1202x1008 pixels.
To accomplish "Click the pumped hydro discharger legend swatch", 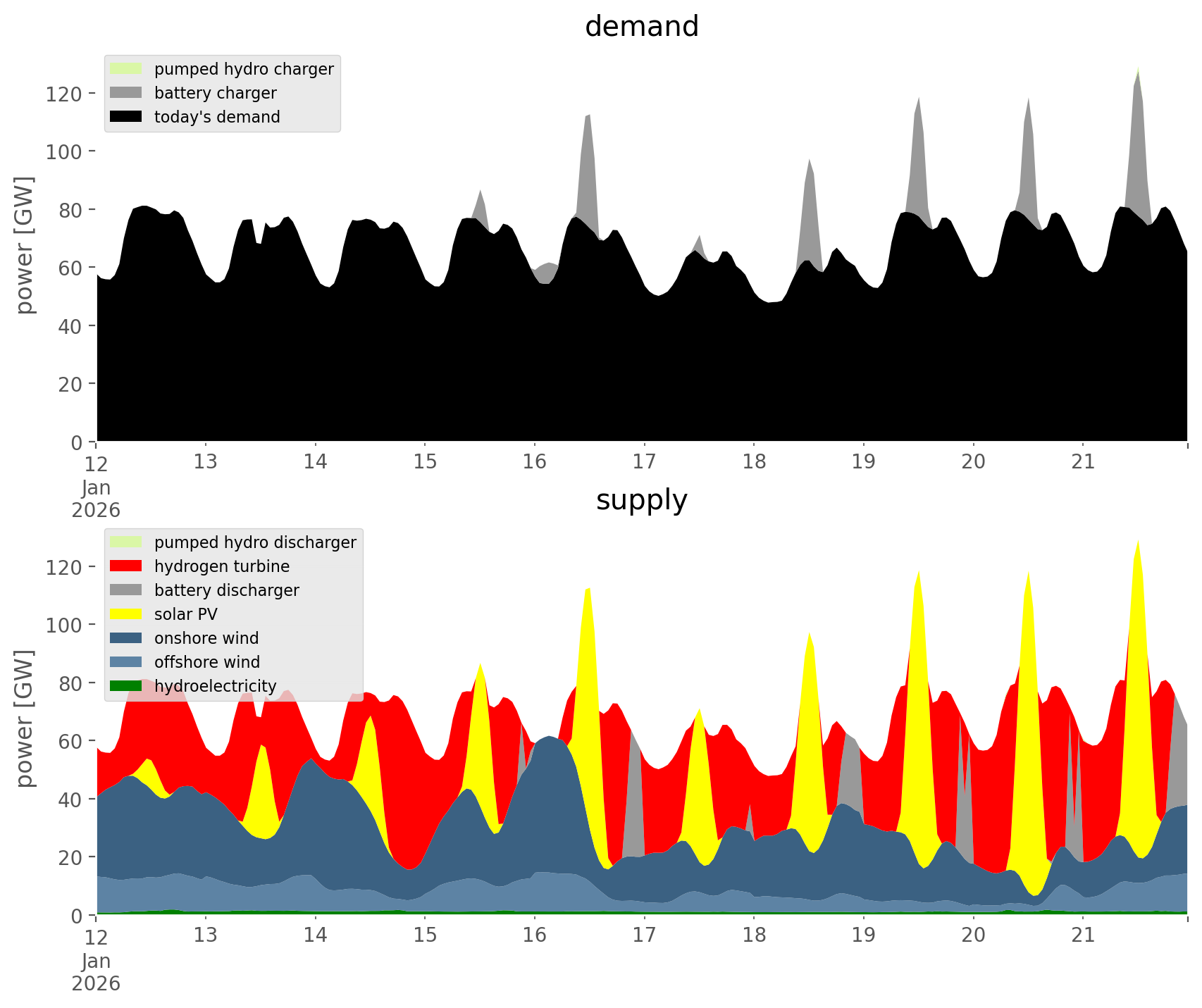I will (126, 542).
